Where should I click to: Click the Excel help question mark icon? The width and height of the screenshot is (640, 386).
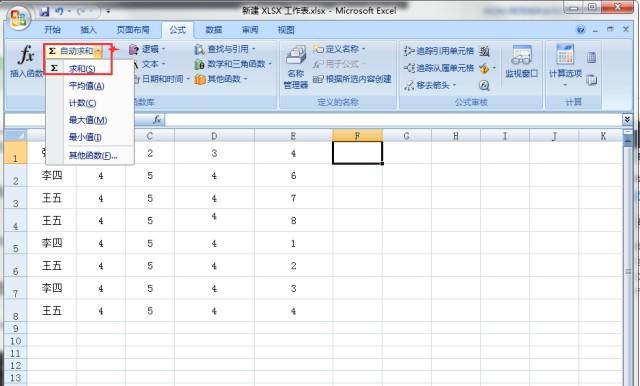[580, 30]
